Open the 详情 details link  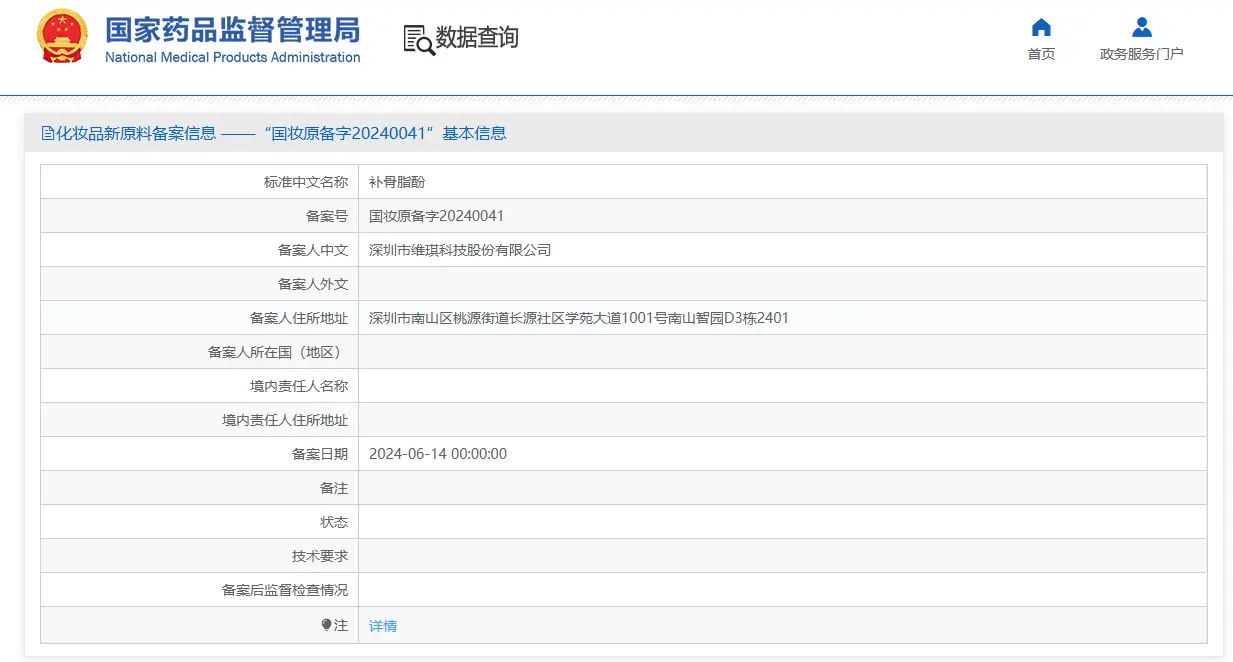[x=382, y=624]
